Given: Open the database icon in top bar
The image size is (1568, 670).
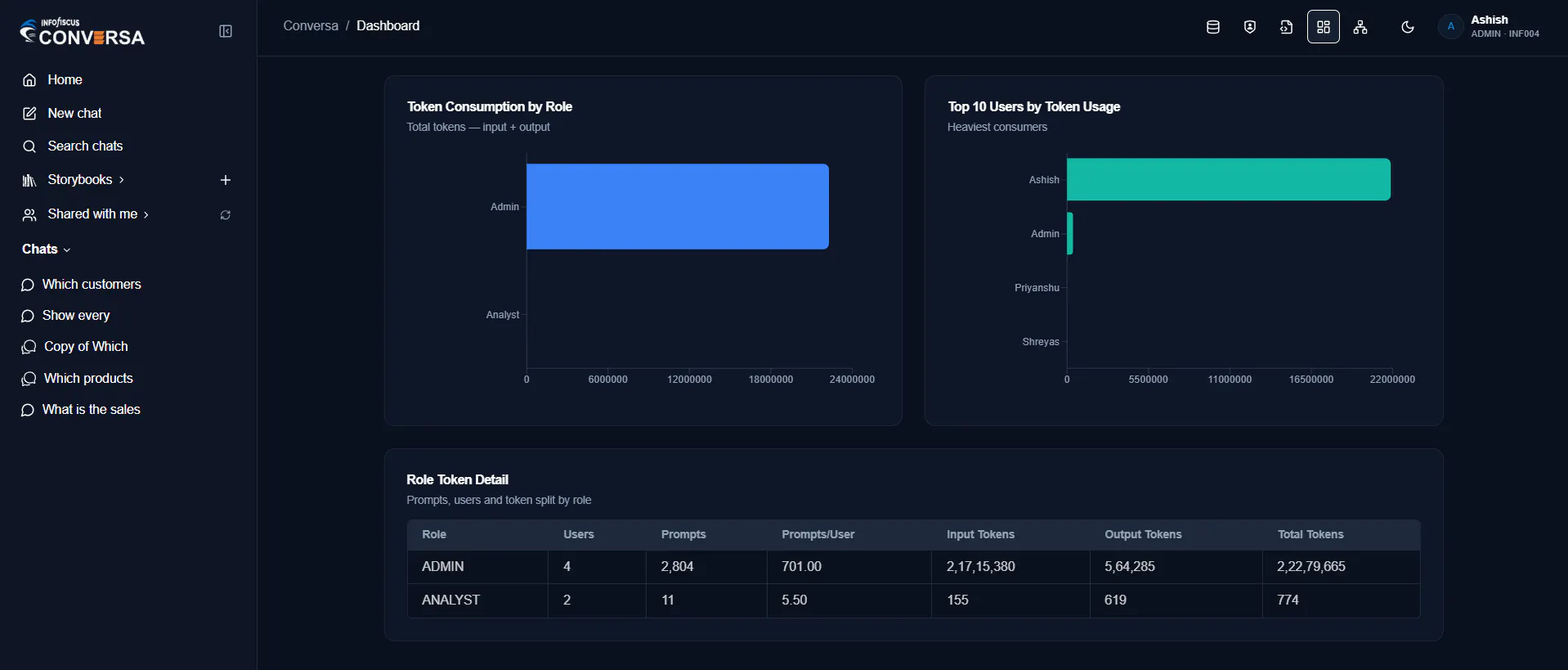Looking at the screenshot, I should [1213, 27].
